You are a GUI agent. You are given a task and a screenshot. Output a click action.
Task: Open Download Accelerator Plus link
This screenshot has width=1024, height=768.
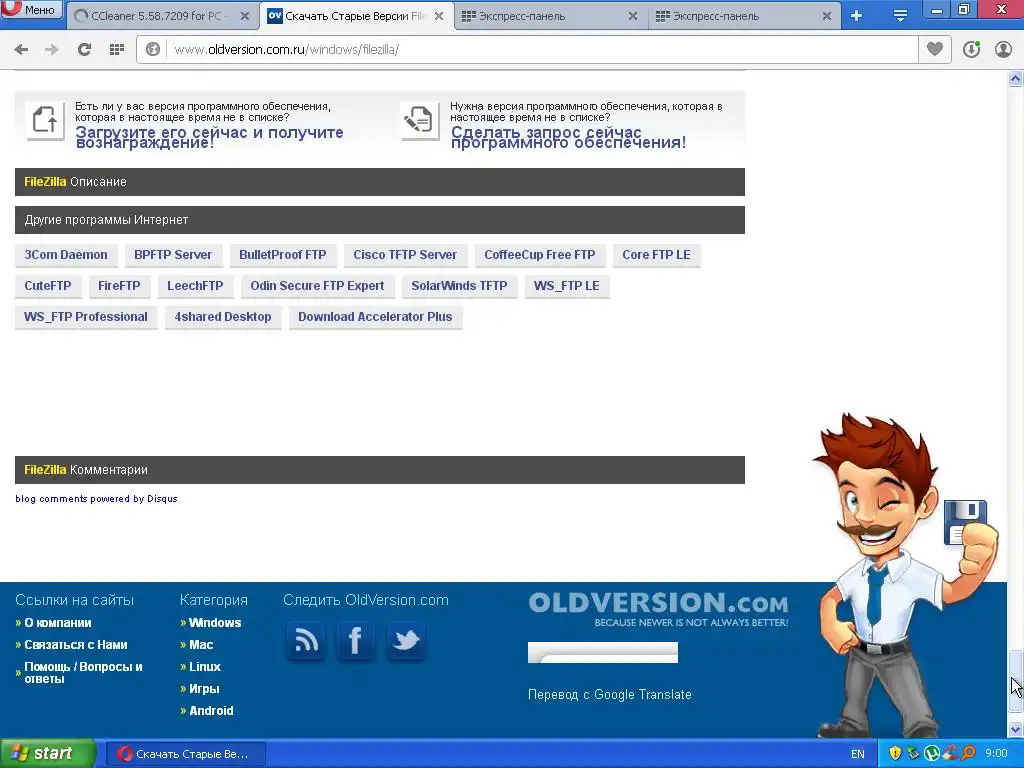point(375,317)
